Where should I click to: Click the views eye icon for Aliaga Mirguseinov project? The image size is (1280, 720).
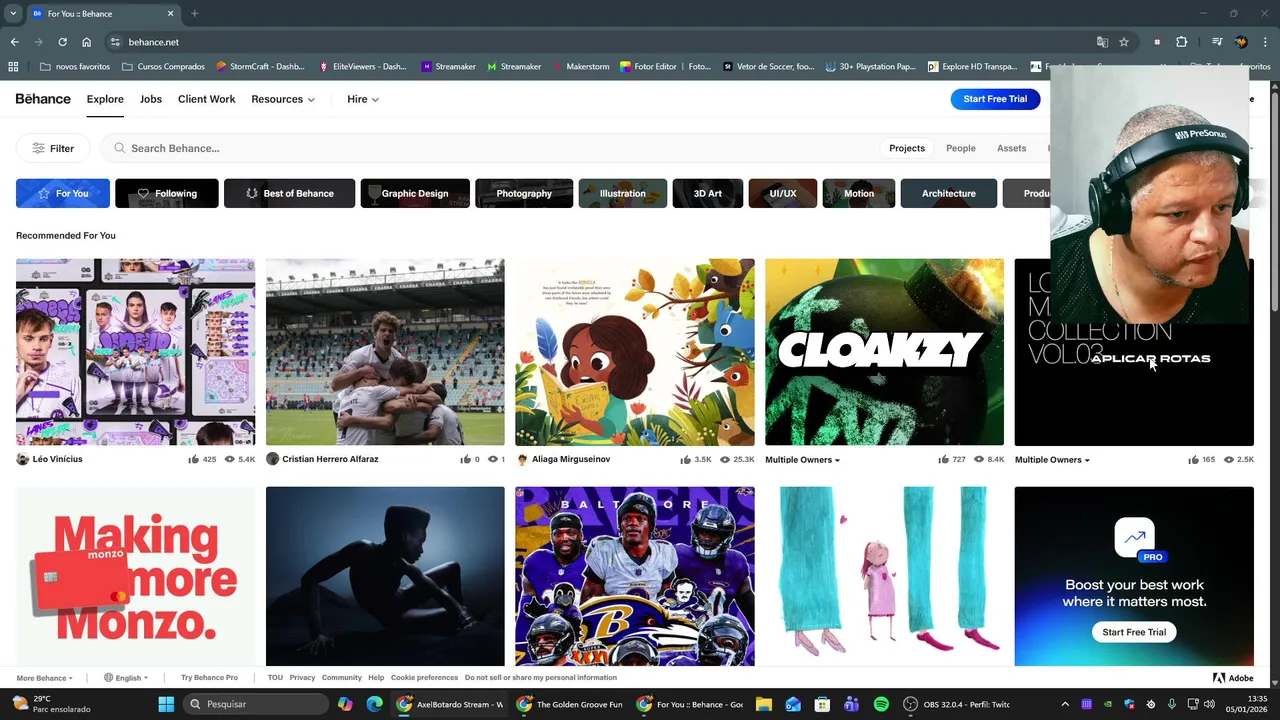tap(725, 459)
